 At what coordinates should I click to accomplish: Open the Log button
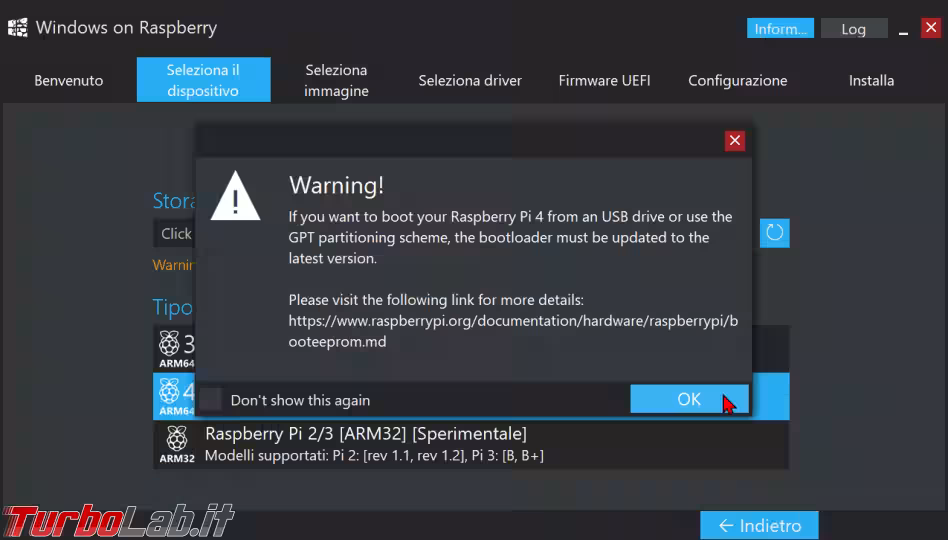[x=854, y=28]
